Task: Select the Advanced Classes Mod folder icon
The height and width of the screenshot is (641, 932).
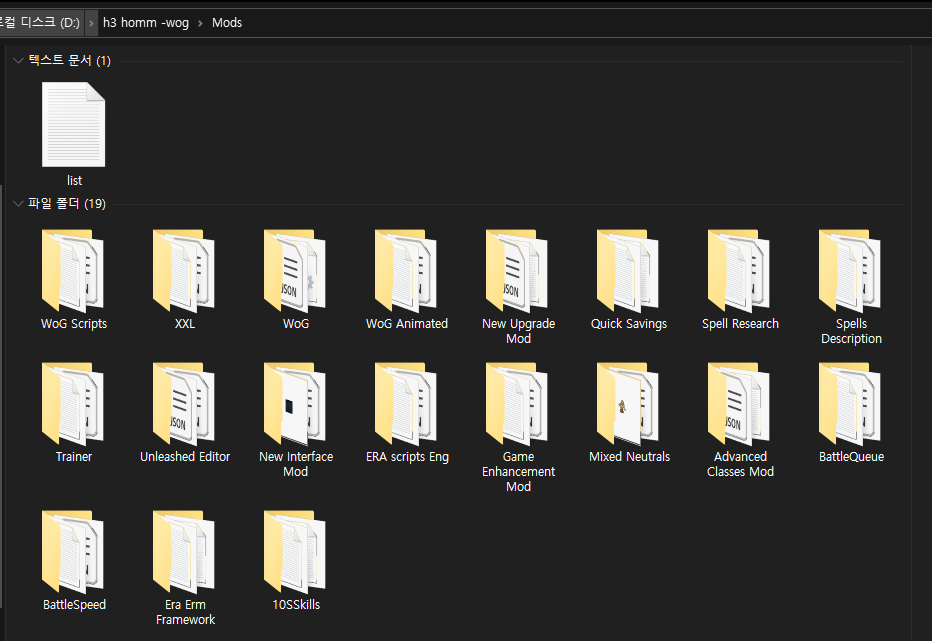Action: pyautogui.click(x=739, y=404)
